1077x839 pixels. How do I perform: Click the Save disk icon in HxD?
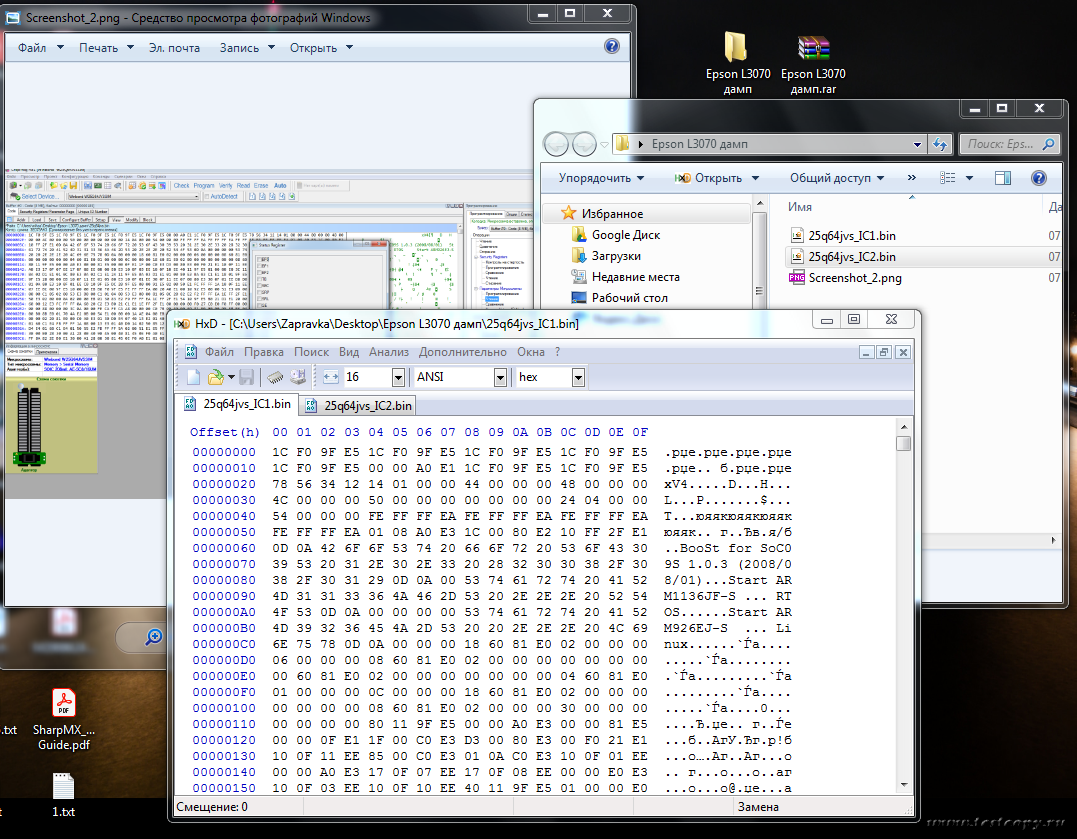pos(246,377)
